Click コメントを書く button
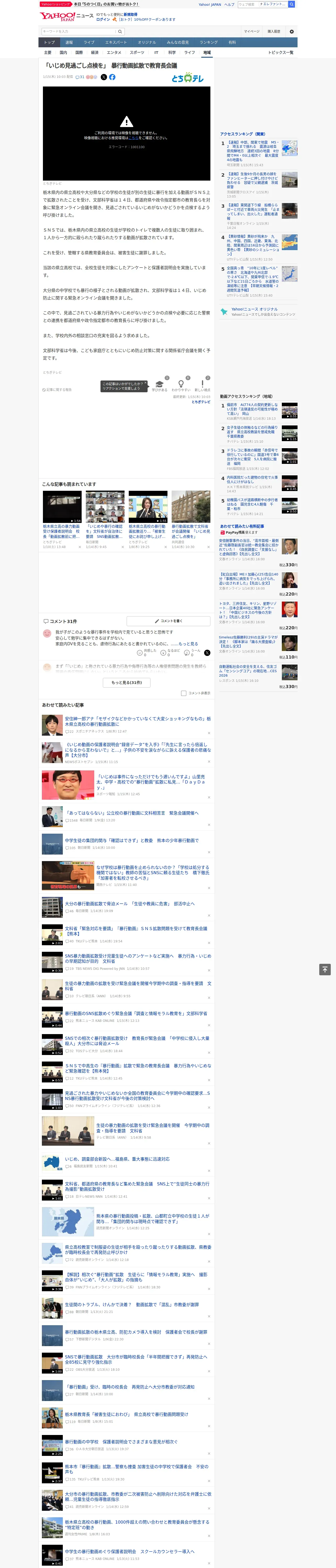The image size is (336, 1568). pos(168,621)
